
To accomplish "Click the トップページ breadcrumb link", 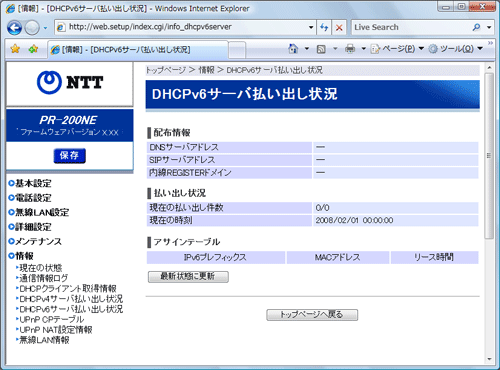I will [166, 70].
